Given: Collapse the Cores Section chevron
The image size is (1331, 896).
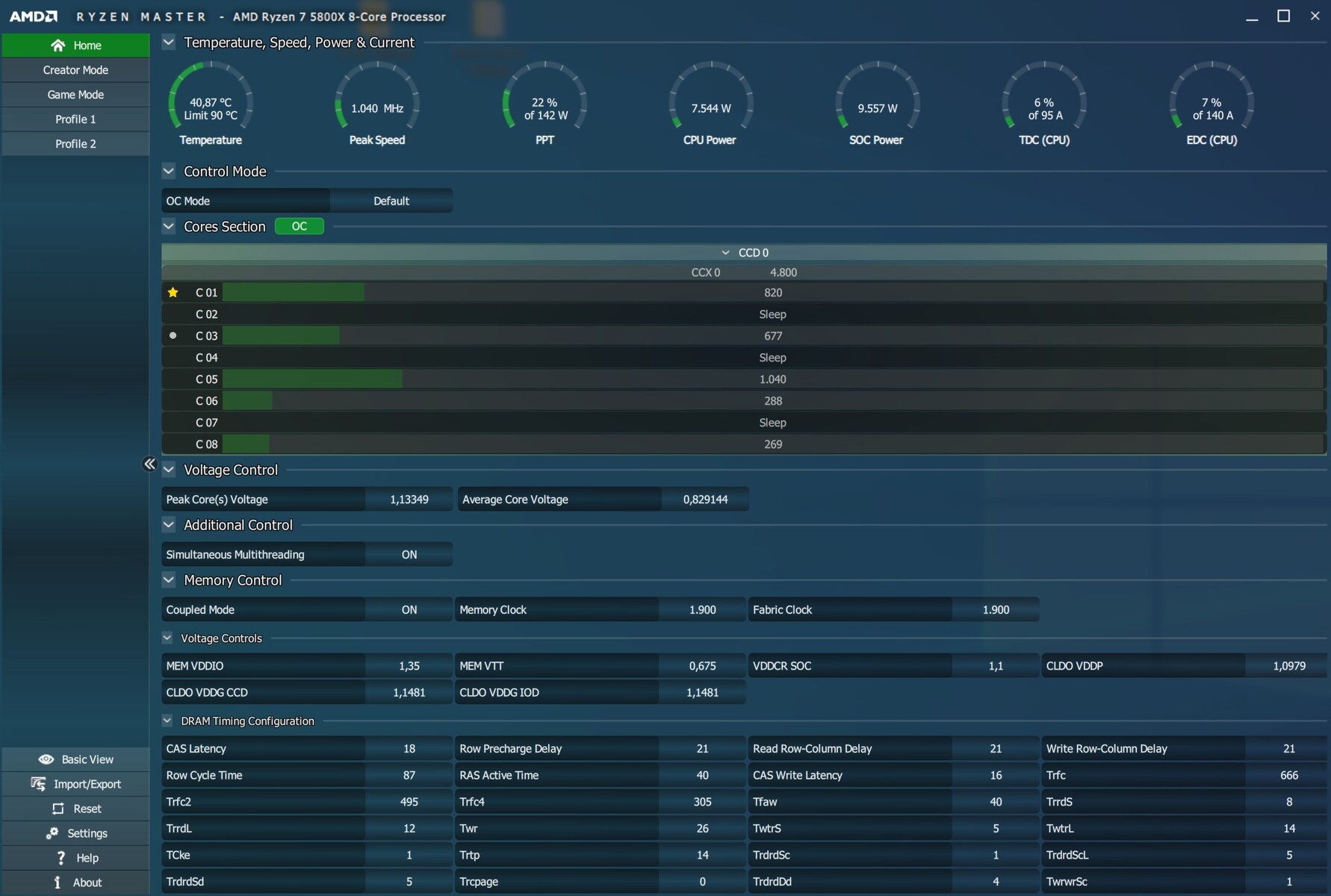Looking at the screenshot, I should 169,226.
